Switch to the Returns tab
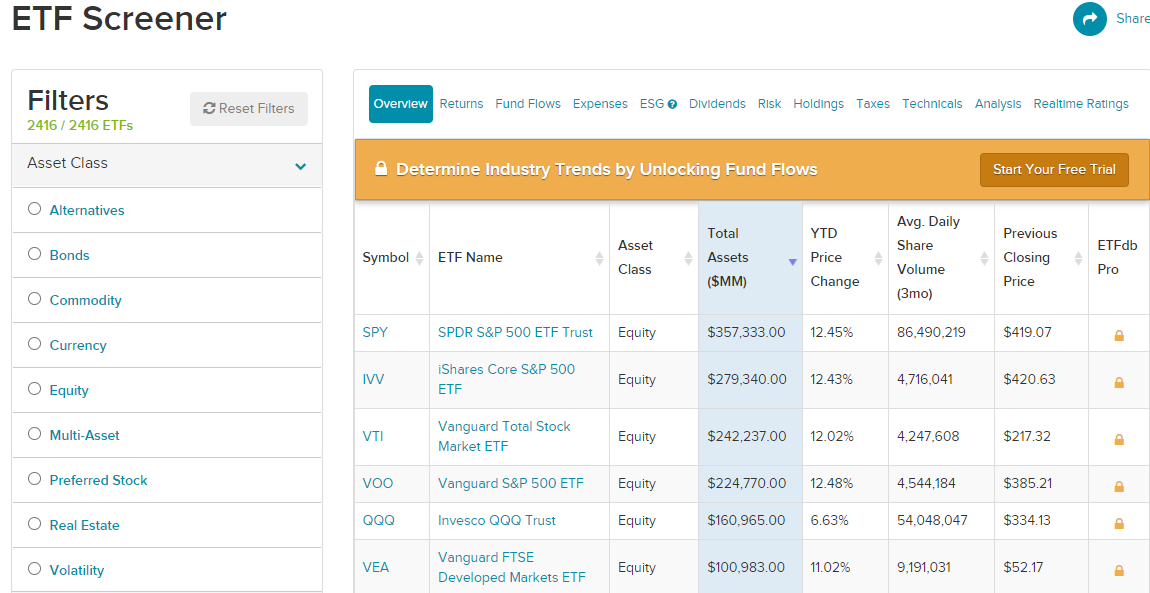 point(461,104)
